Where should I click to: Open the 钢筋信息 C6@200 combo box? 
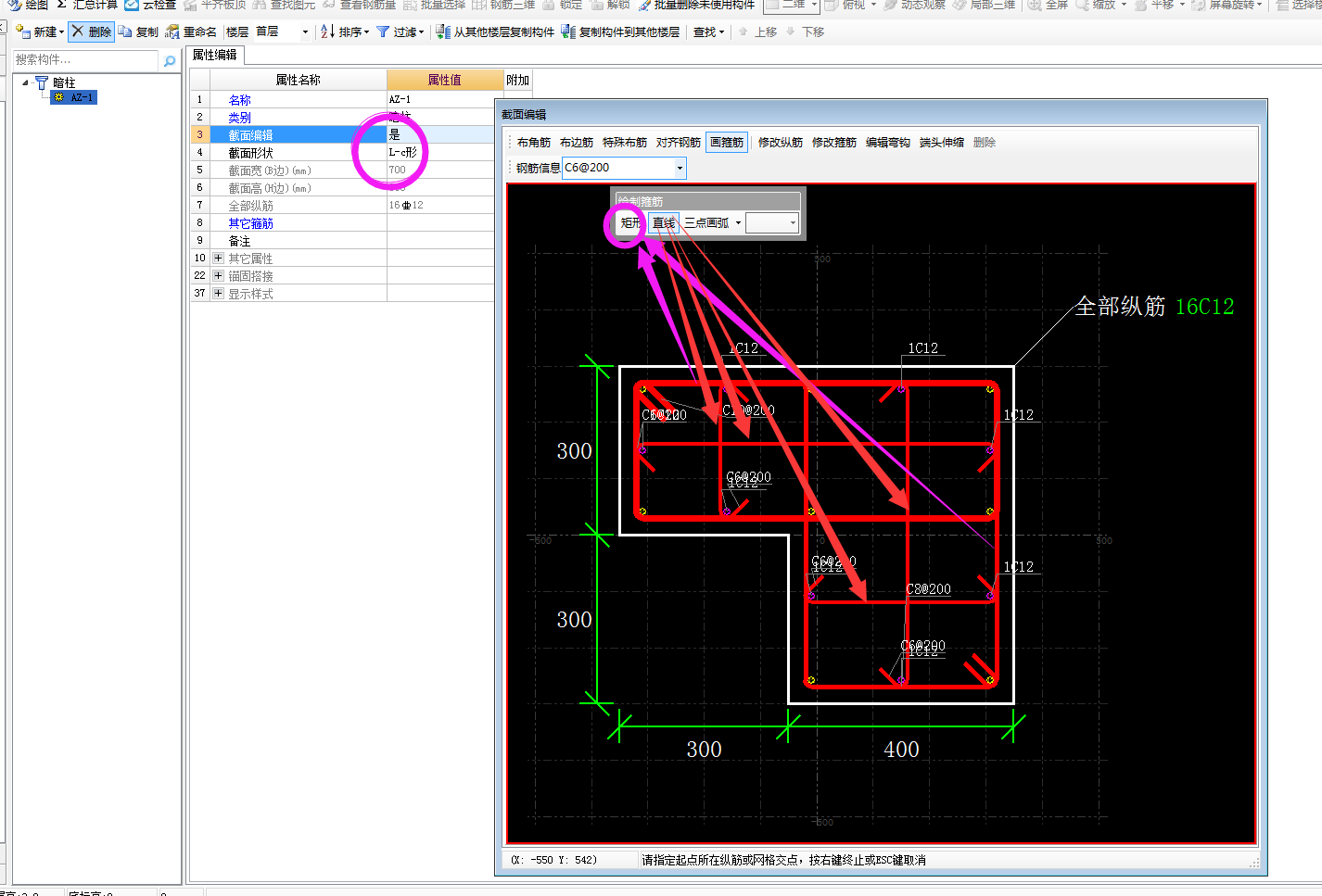click(624, 168)
